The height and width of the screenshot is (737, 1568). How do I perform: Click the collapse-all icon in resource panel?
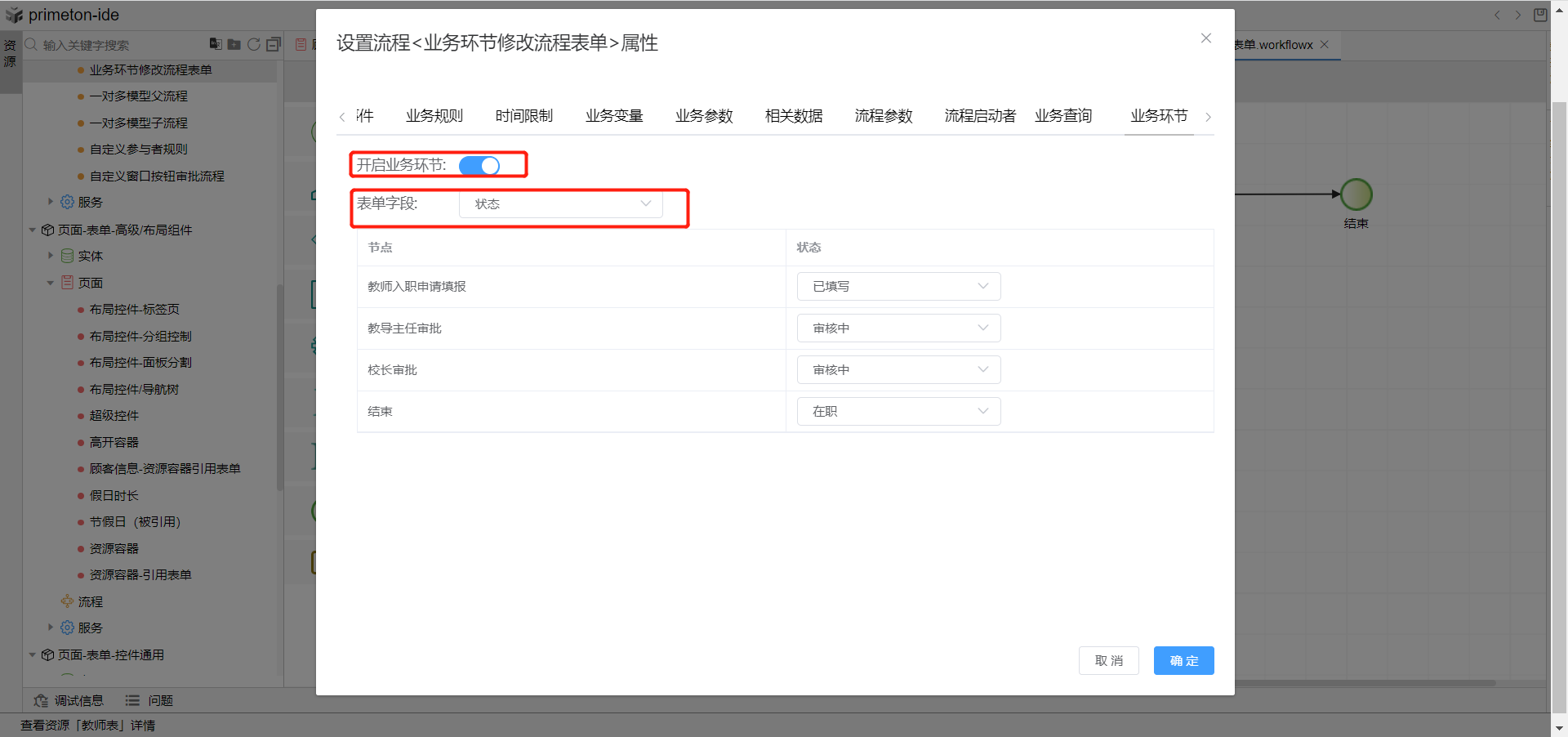[274, 44]
